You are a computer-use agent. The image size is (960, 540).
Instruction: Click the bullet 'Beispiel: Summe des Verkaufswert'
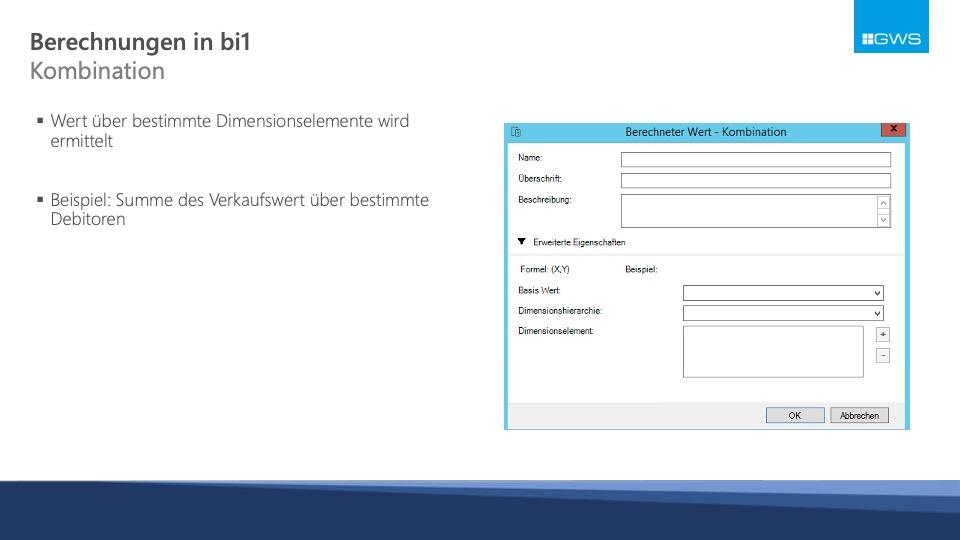239,209
